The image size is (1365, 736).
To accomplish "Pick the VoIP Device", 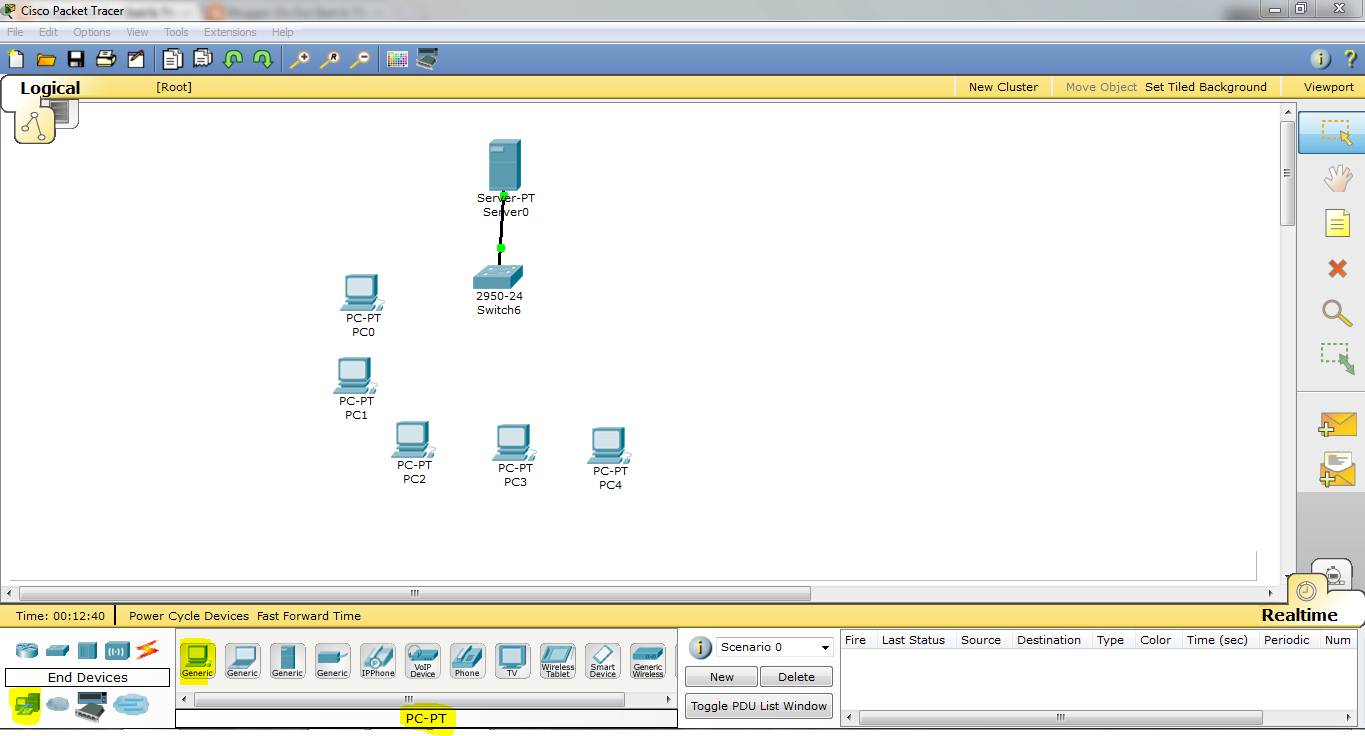I will [422, 660].
